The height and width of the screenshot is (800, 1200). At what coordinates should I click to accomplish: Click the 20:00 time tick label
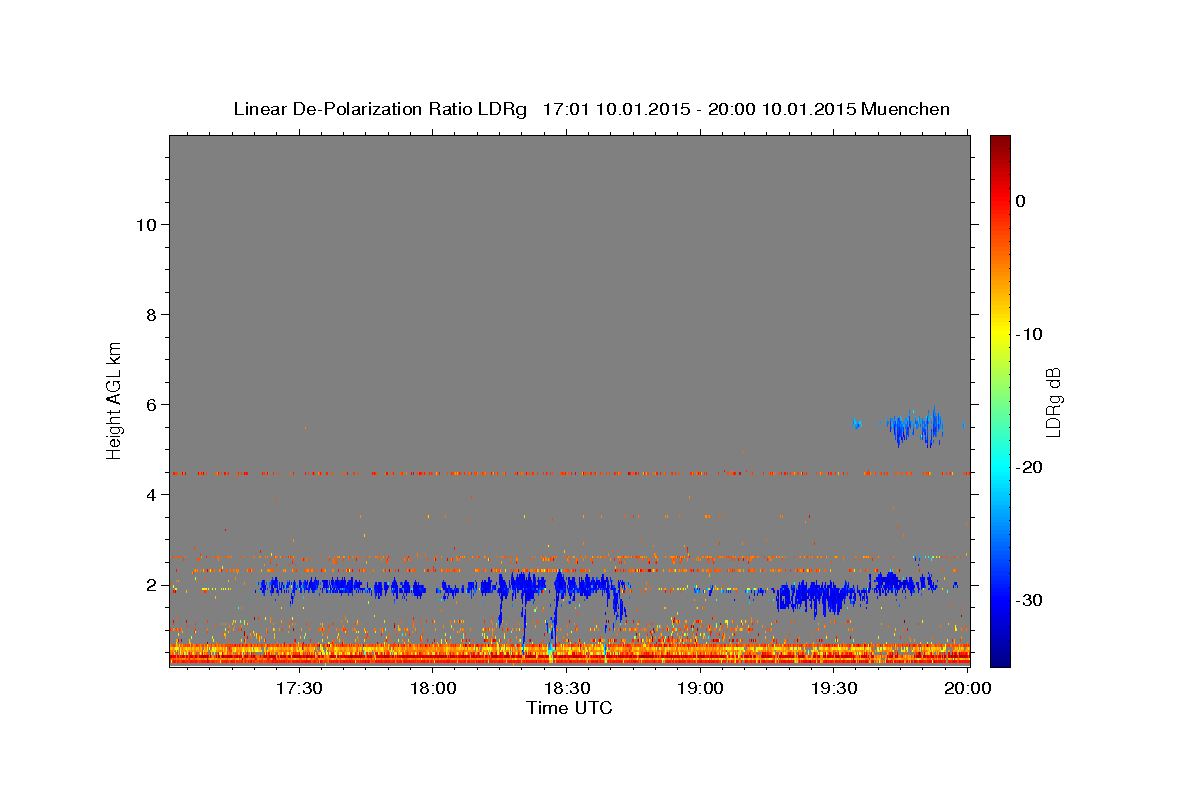pyautogui.click(x=968, y=689)
